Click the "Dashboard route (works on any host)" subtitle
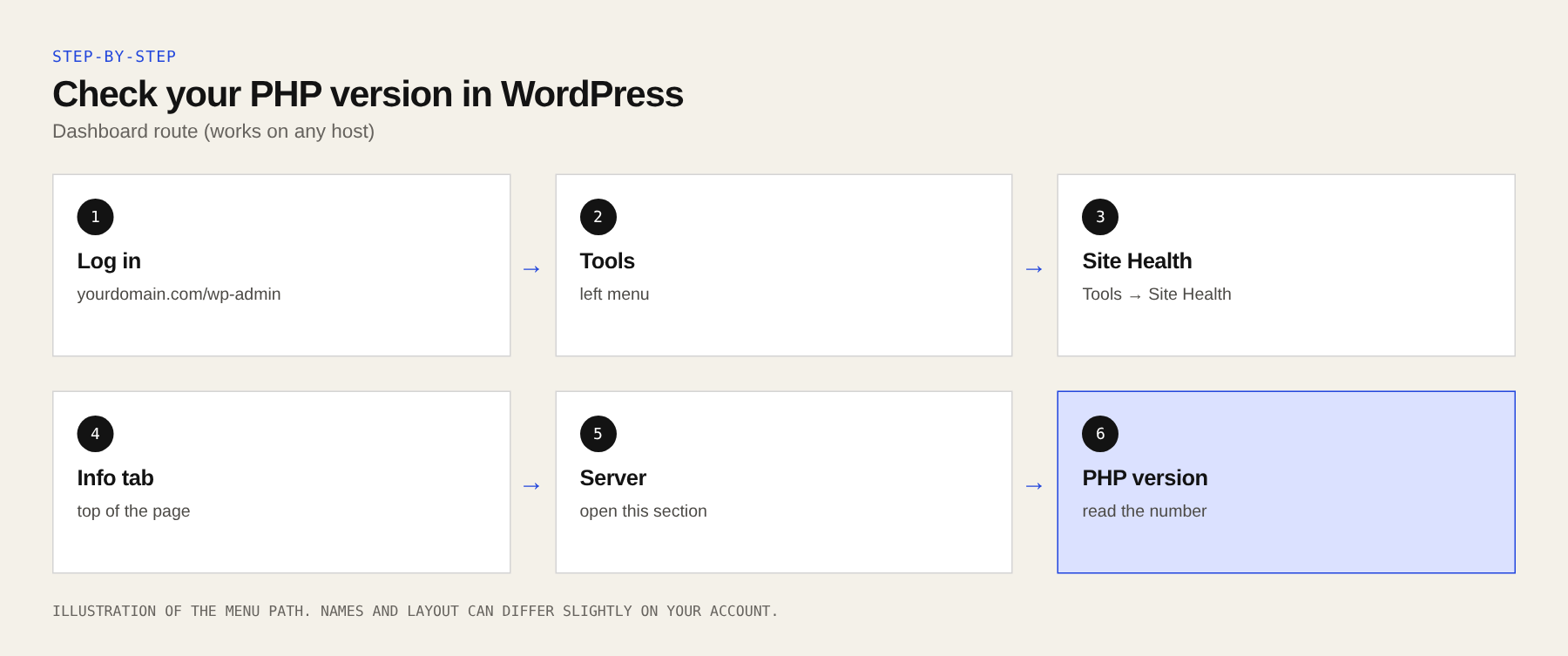Screen dimensions: 1568x656 213,132
